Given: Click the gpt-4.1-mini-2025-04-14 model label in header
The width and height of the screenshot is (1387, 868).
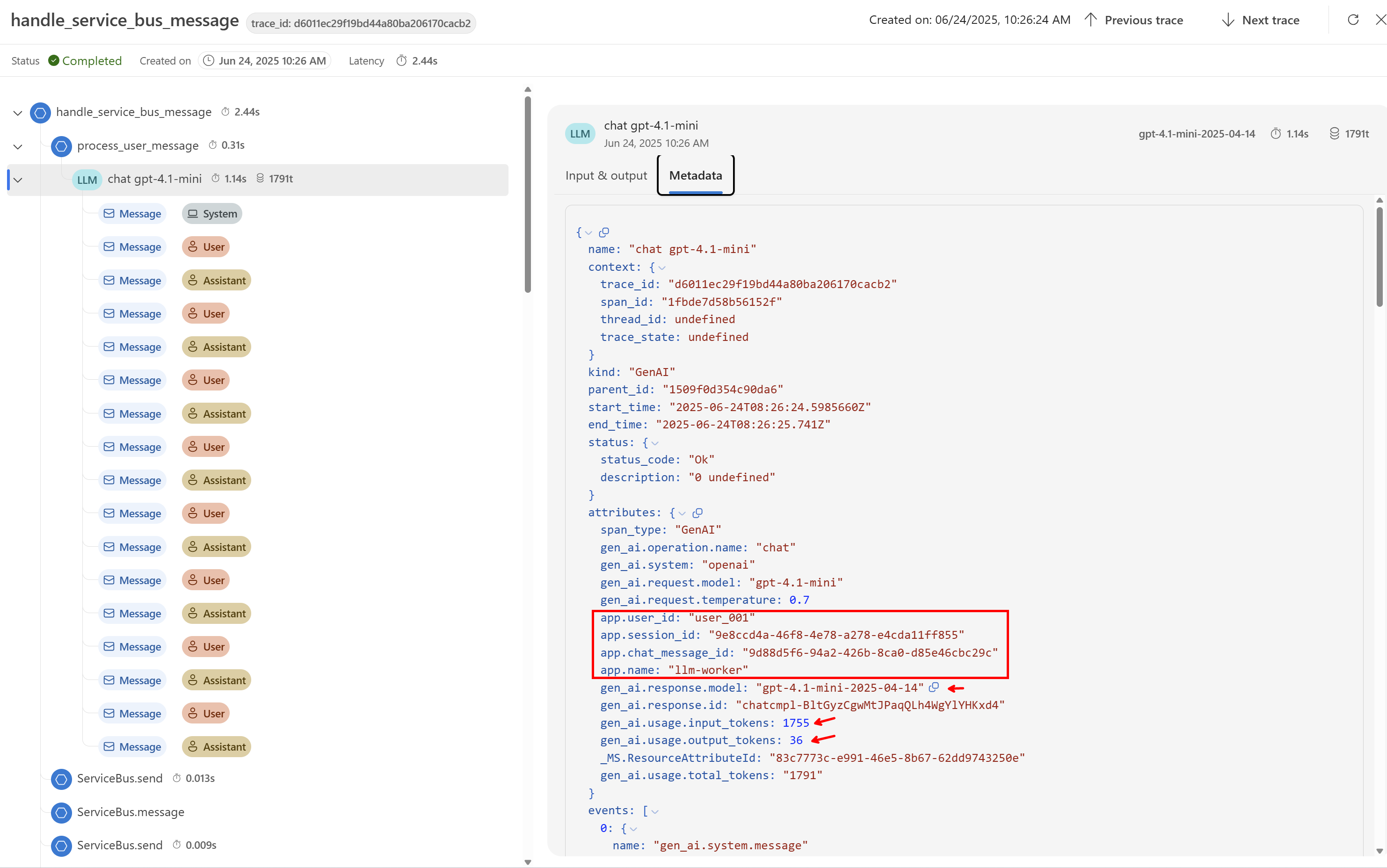Looking at the screenshot, I should point(1197,134).
